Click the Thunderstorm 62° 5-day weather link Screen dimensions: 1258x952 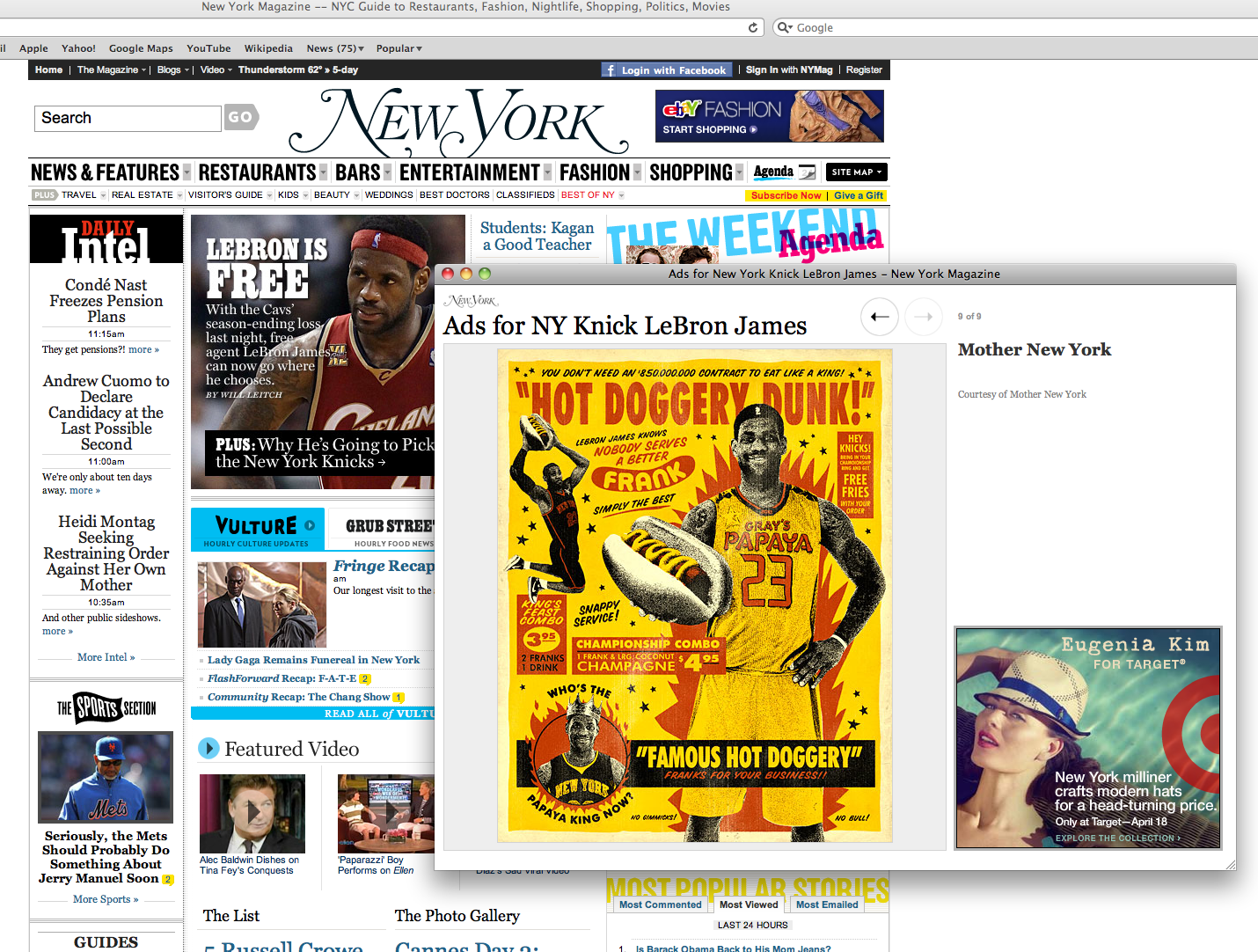pyautogui.click(x=298, y=70)
